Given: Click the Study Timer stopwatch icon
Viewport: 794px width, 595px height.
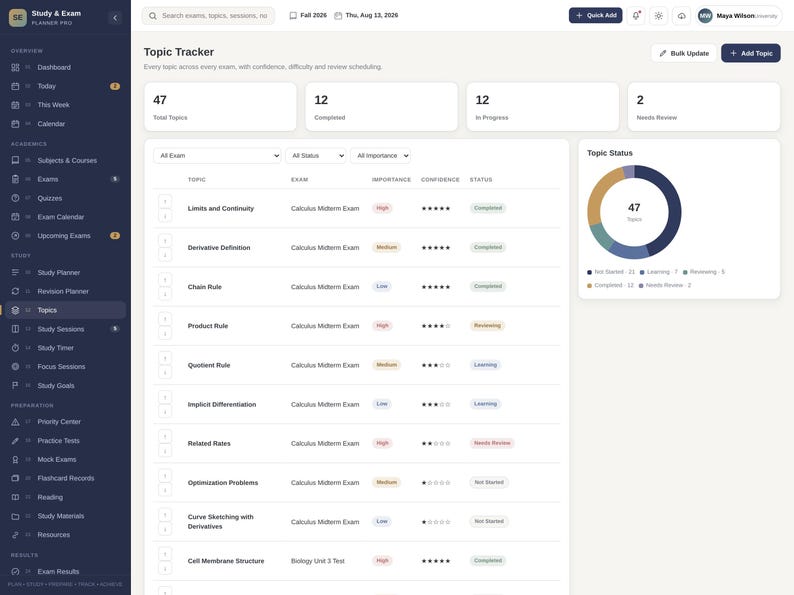Looking at the screenshot, I should click(x=15, y=348).
